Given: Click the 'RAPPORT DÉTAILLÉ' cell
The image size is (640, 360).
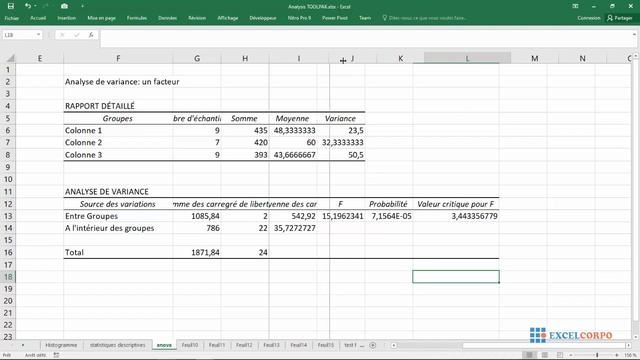Looking at the screenshot, I should point(100,106).
